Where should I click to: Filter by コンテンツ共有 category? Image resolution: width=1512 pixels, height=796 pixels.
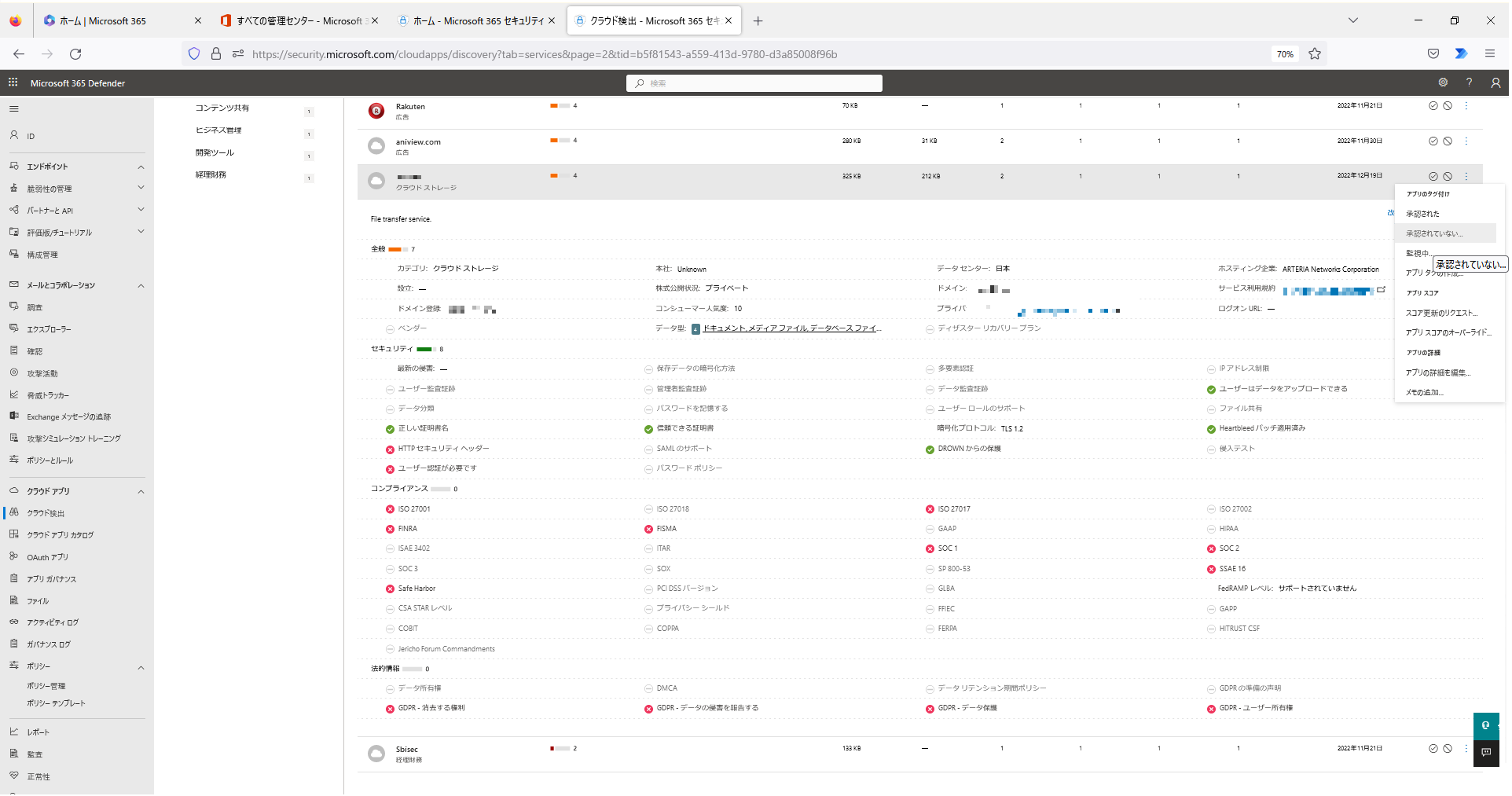[222, 108]
